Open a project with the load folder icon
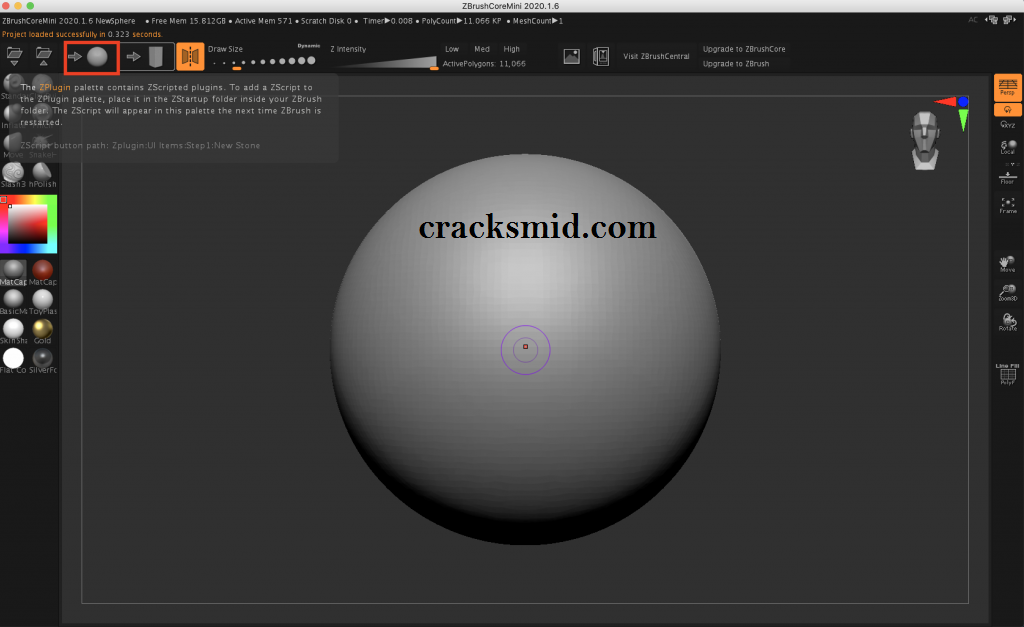Image resolution: width=1024 pixels, height=627 pixels. [x=14, y=56]
